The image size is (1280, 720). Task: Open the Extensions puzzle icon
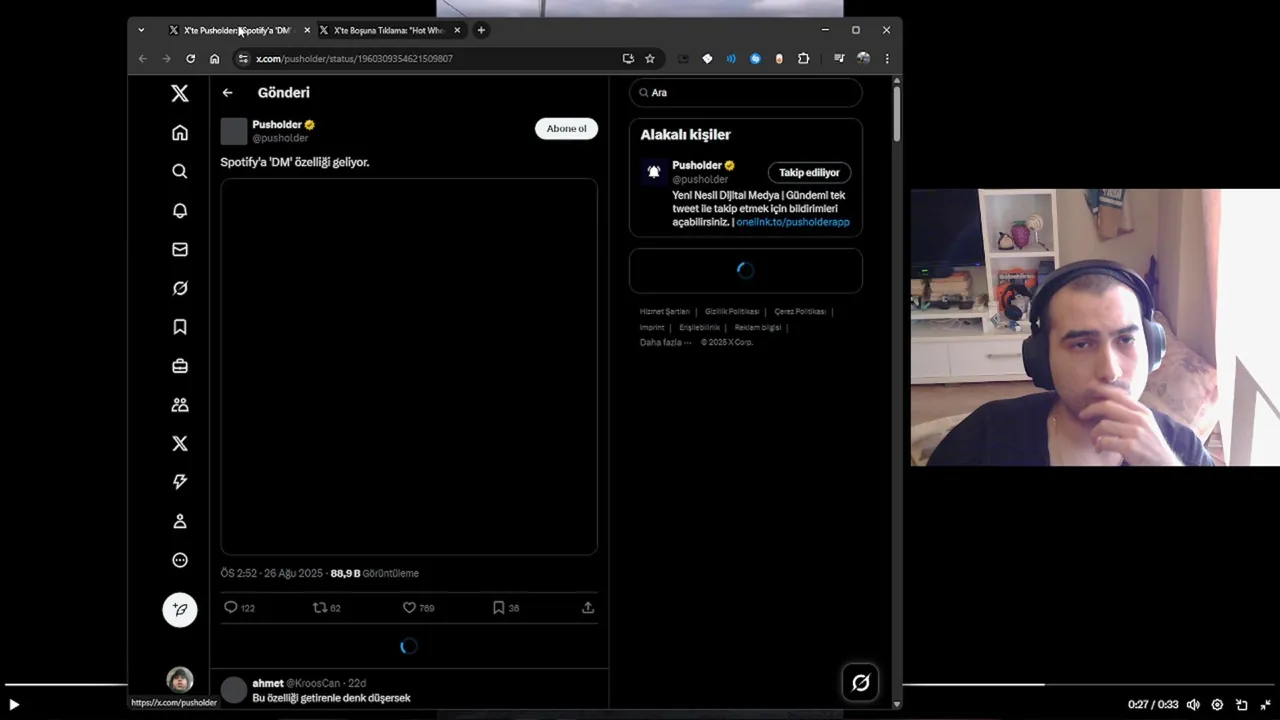[x=803, y=59]
